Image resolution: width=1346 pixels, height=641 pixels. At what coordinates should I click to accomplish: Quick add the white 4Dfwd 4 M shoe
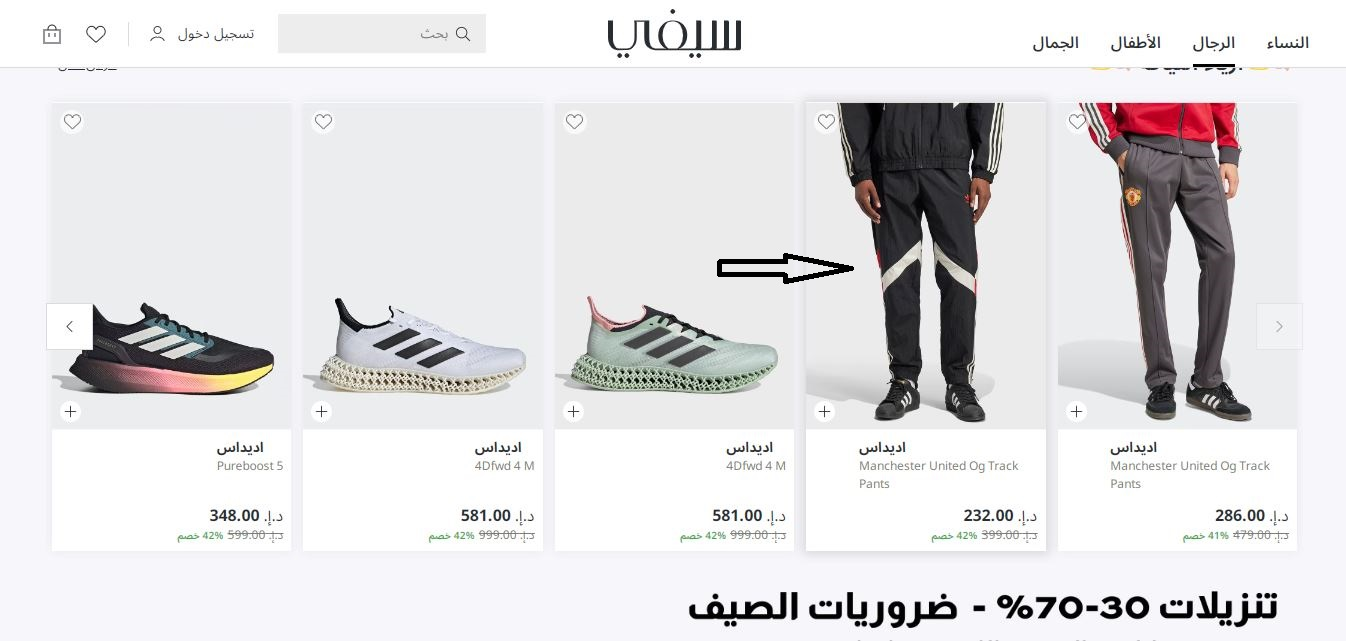tap(321, 411)
